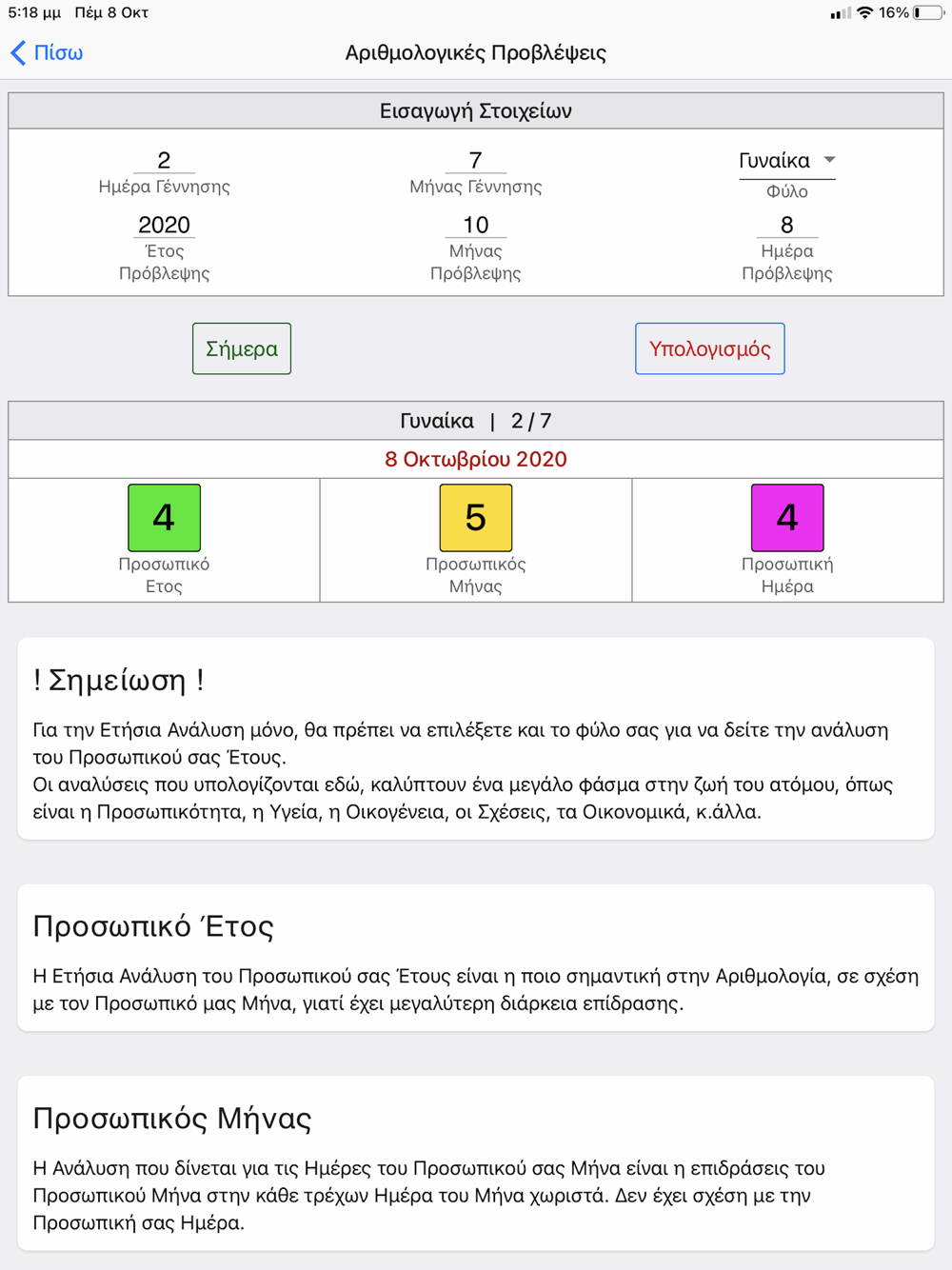Click the Σήμερα button
This screenshot has height=1270, width=952.
(242, 348)
